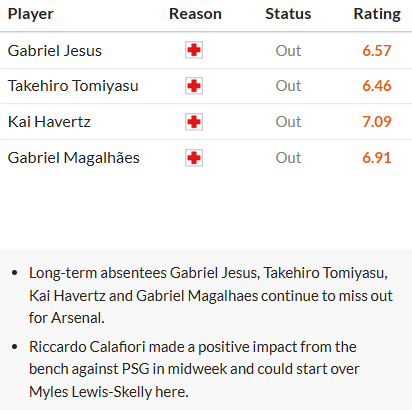Viewport: 412px width, 410px height.
Task: Click Havertz rating 7.09
Action: (x=377, y=122)
